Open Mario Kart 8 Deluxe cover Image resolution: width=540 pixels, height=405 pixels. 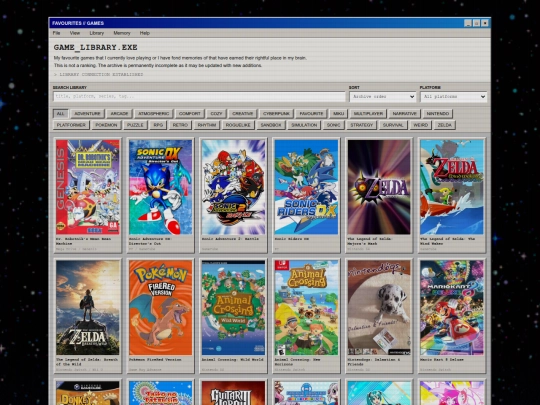point(452,308)
